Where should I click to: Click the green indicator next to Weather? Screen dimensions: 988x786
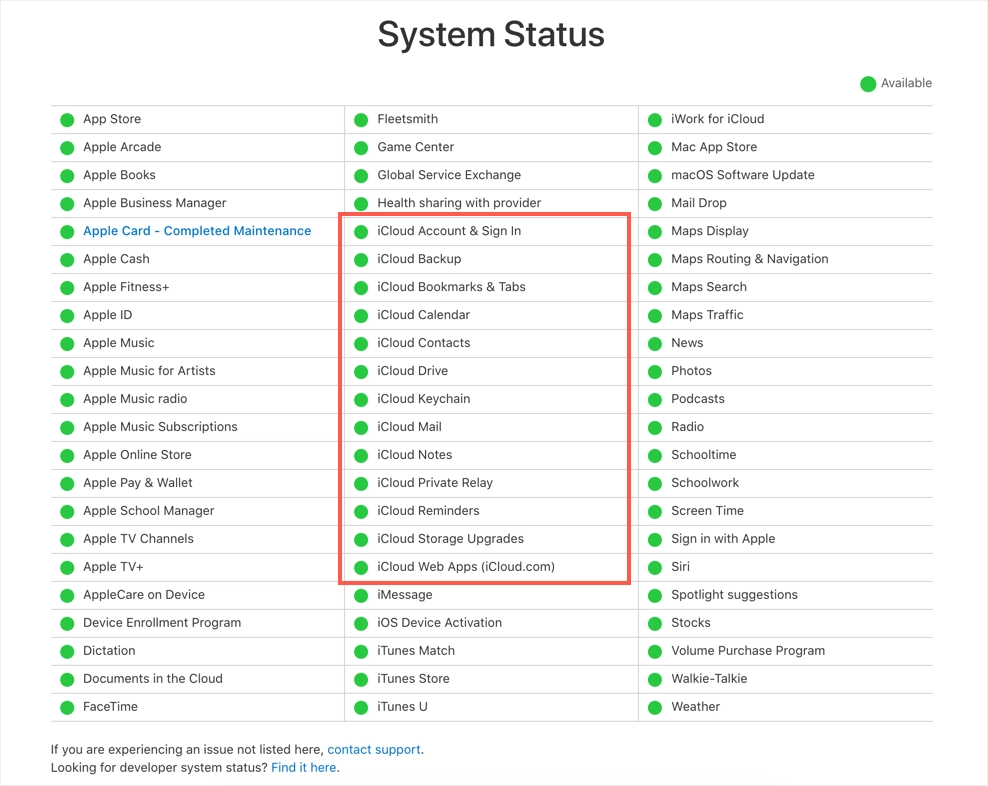(655, 708)
